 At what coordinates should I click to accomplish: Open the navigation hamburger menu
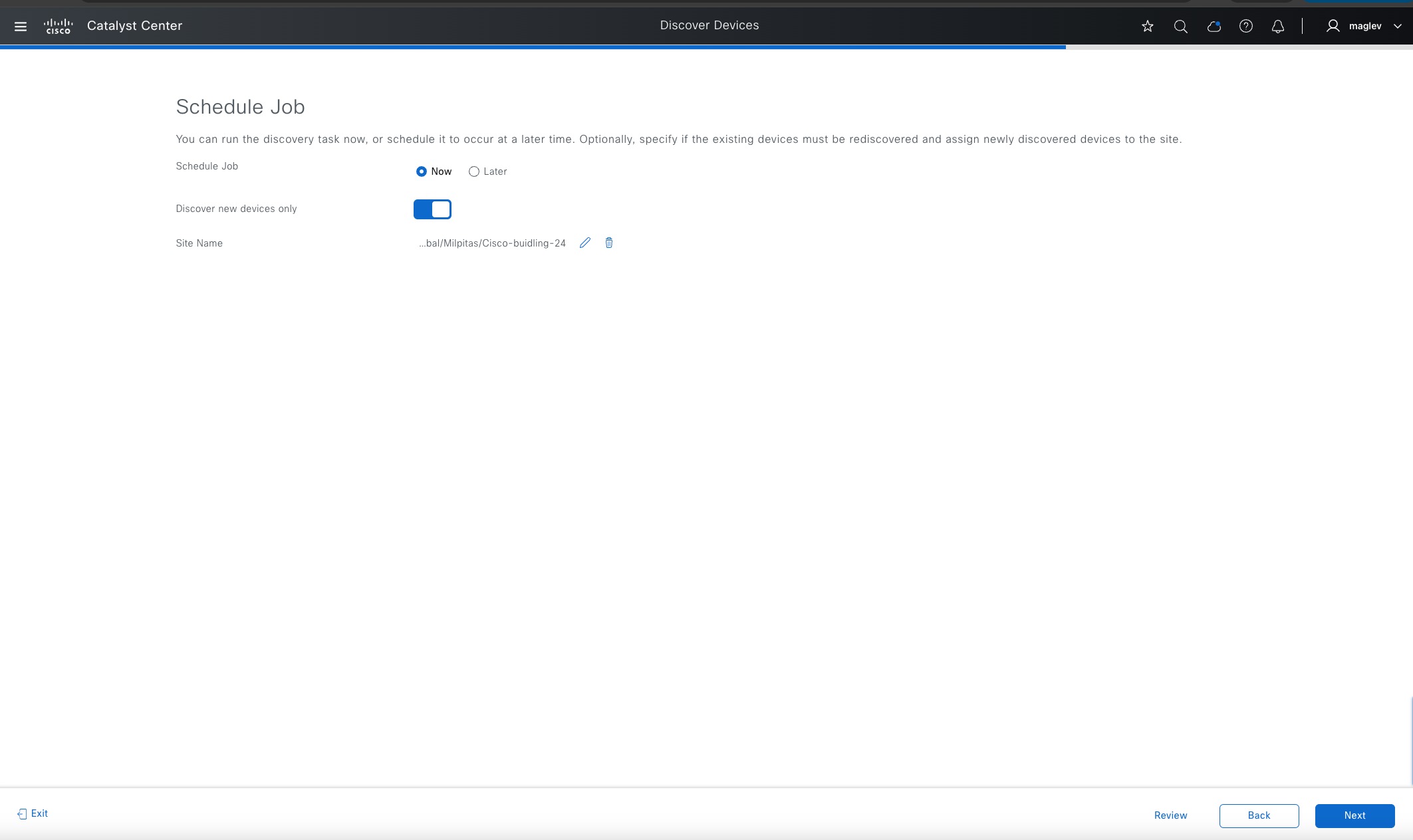click(21, 26)
